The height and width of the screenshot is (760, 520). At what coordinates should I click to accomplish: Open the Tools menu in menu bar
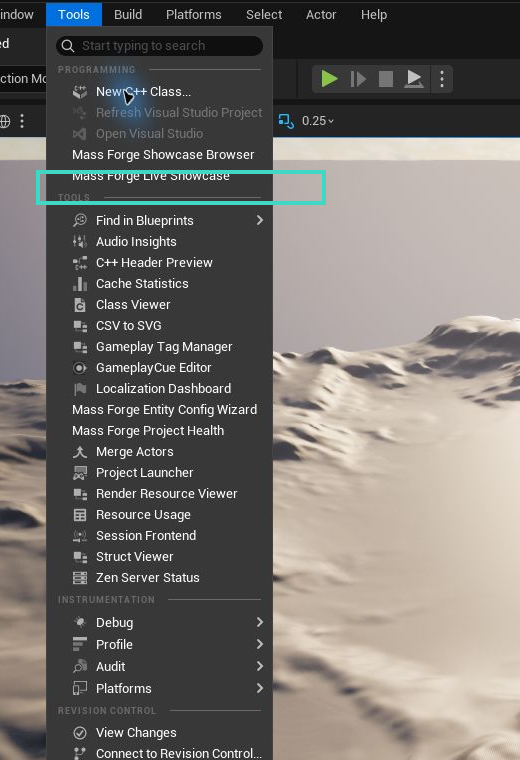coord(74,15)
